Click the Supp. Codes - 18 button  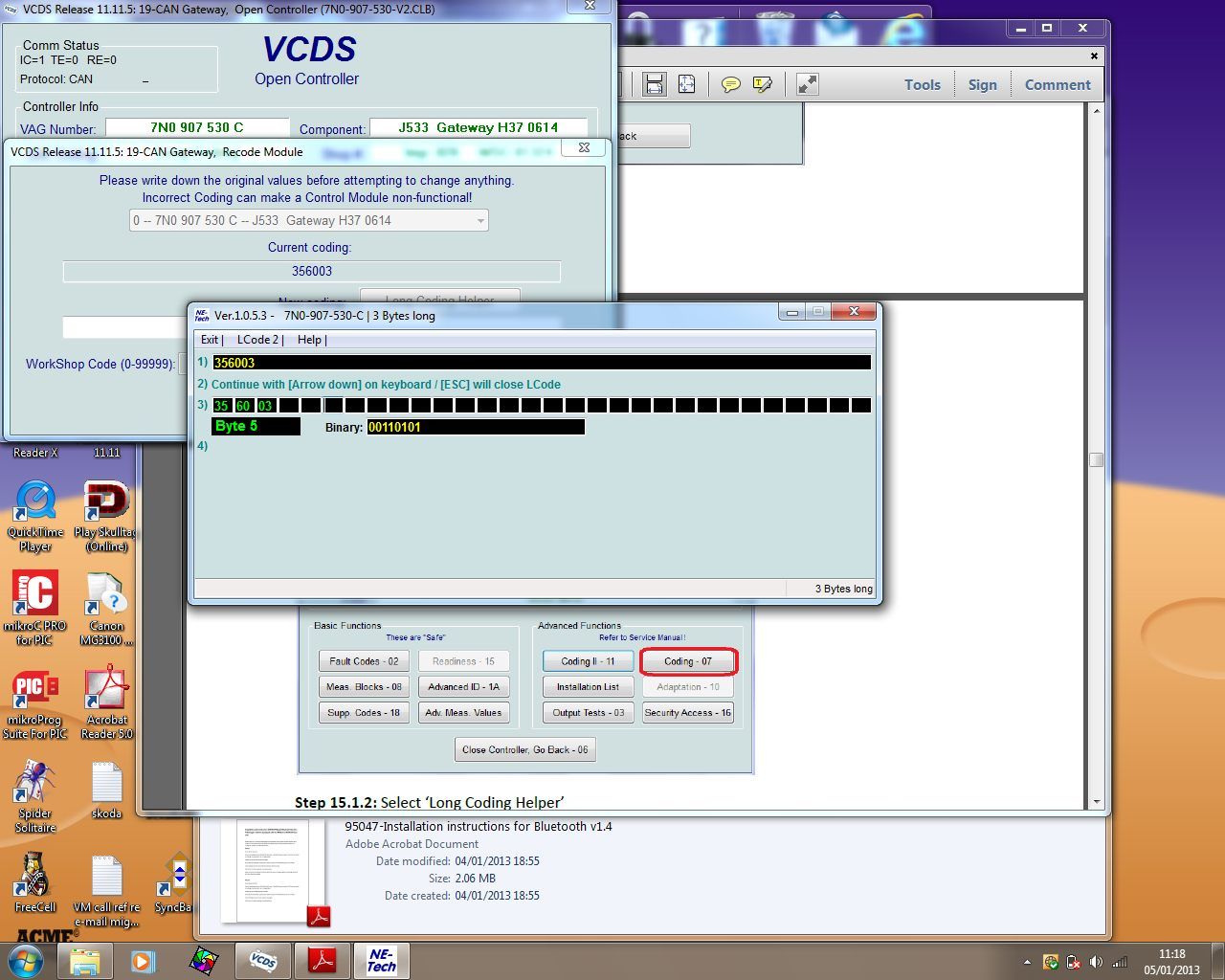(x=364, y=713)
